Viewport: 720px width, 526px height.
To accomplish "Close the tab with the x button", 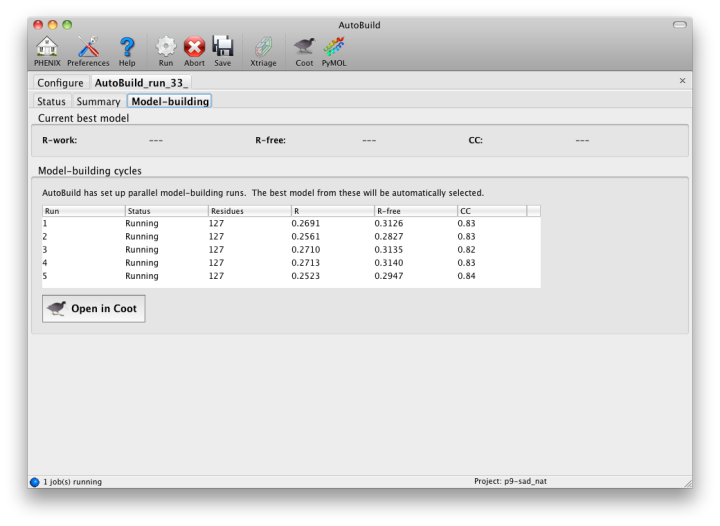I will pos(683,81).
